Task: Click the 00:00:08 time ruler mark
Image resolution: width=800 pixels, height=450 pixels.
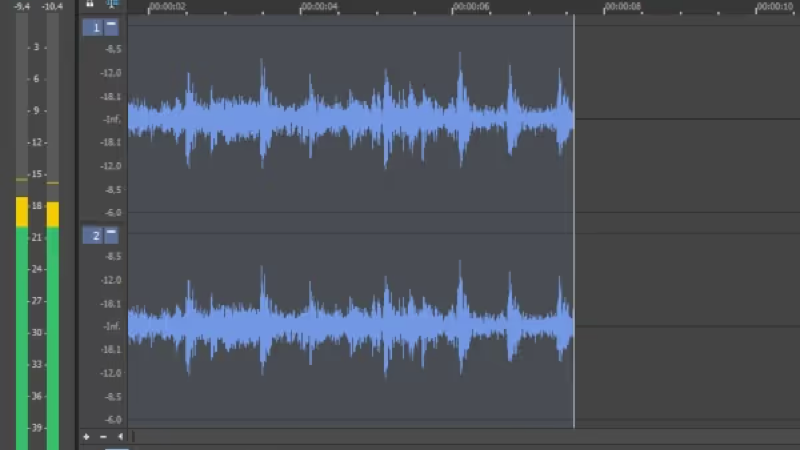Action: tap(622, 7)
